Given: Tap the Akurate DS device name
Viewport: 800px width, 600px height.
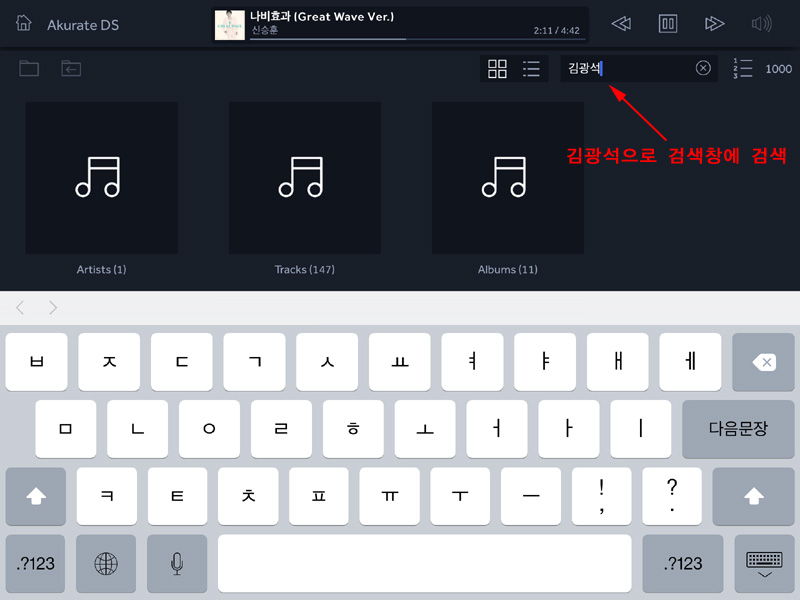Looking at the screenshot, I should click(x=83, y=25).
